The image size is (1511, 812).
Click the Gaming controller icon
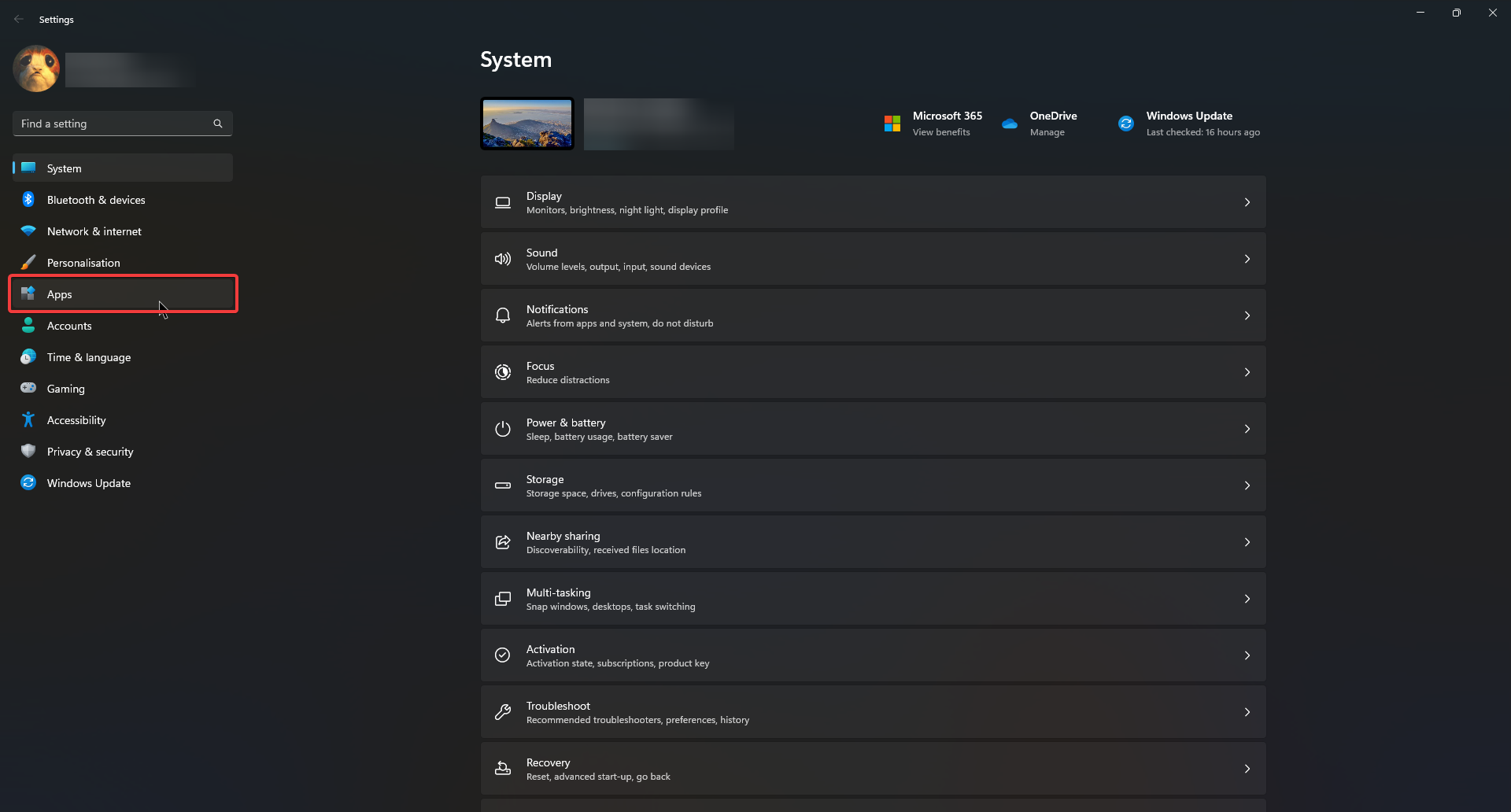coord(28,388)
